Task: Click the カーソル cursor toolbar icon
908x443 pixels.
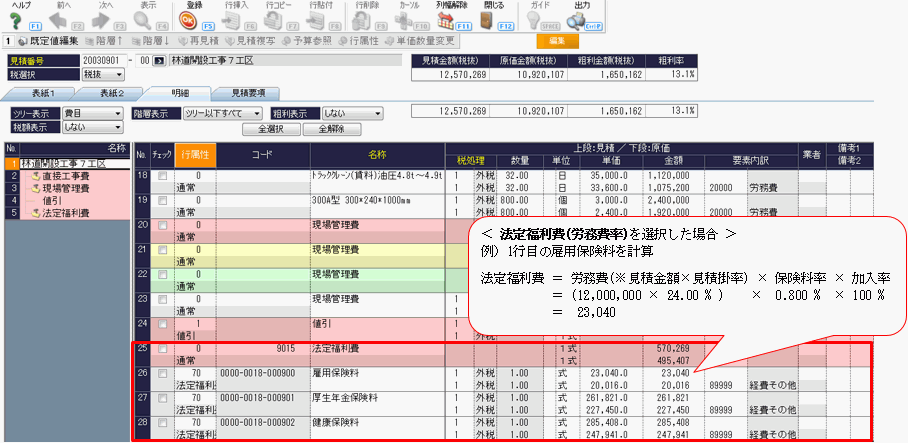Action: click(x=404, y=20)
